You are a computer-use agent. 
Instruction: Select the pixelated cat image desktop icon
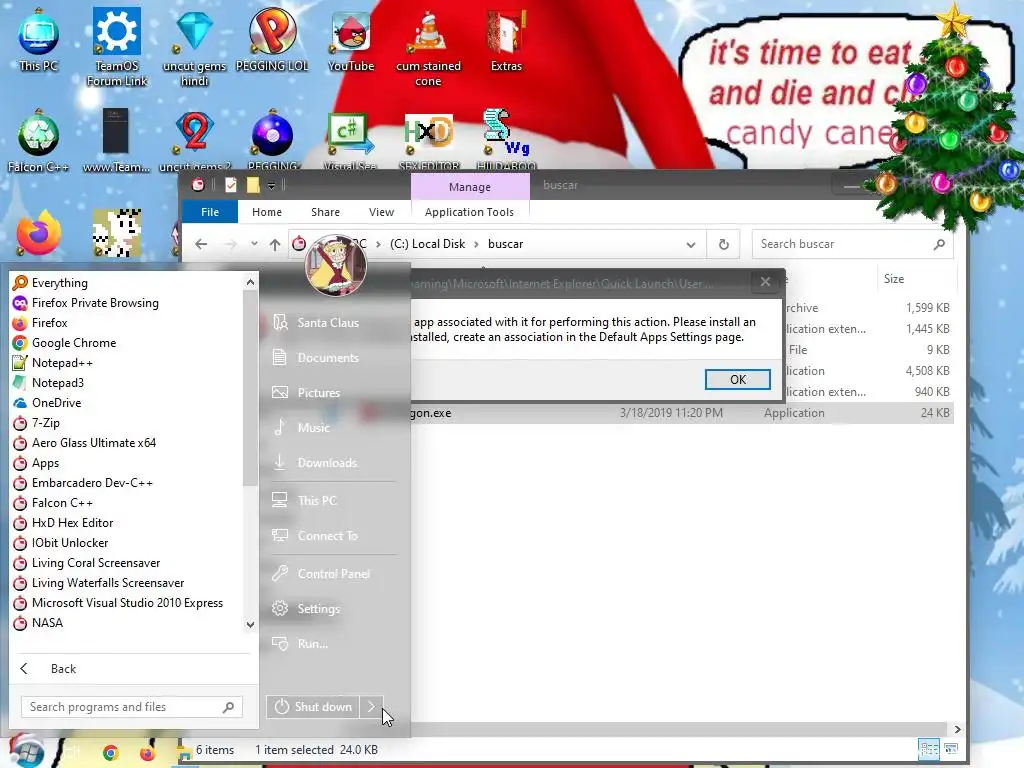coord(117,233)
